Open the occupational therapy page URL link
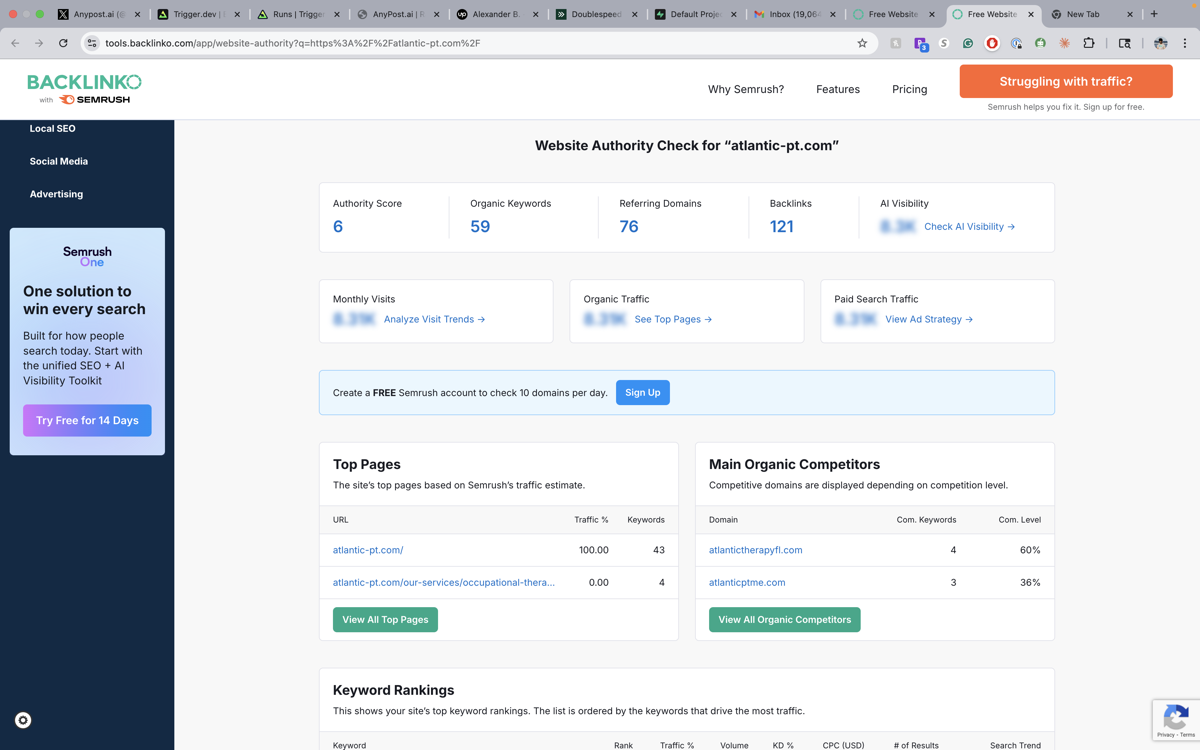1200x750 pixels. [444, 582]
